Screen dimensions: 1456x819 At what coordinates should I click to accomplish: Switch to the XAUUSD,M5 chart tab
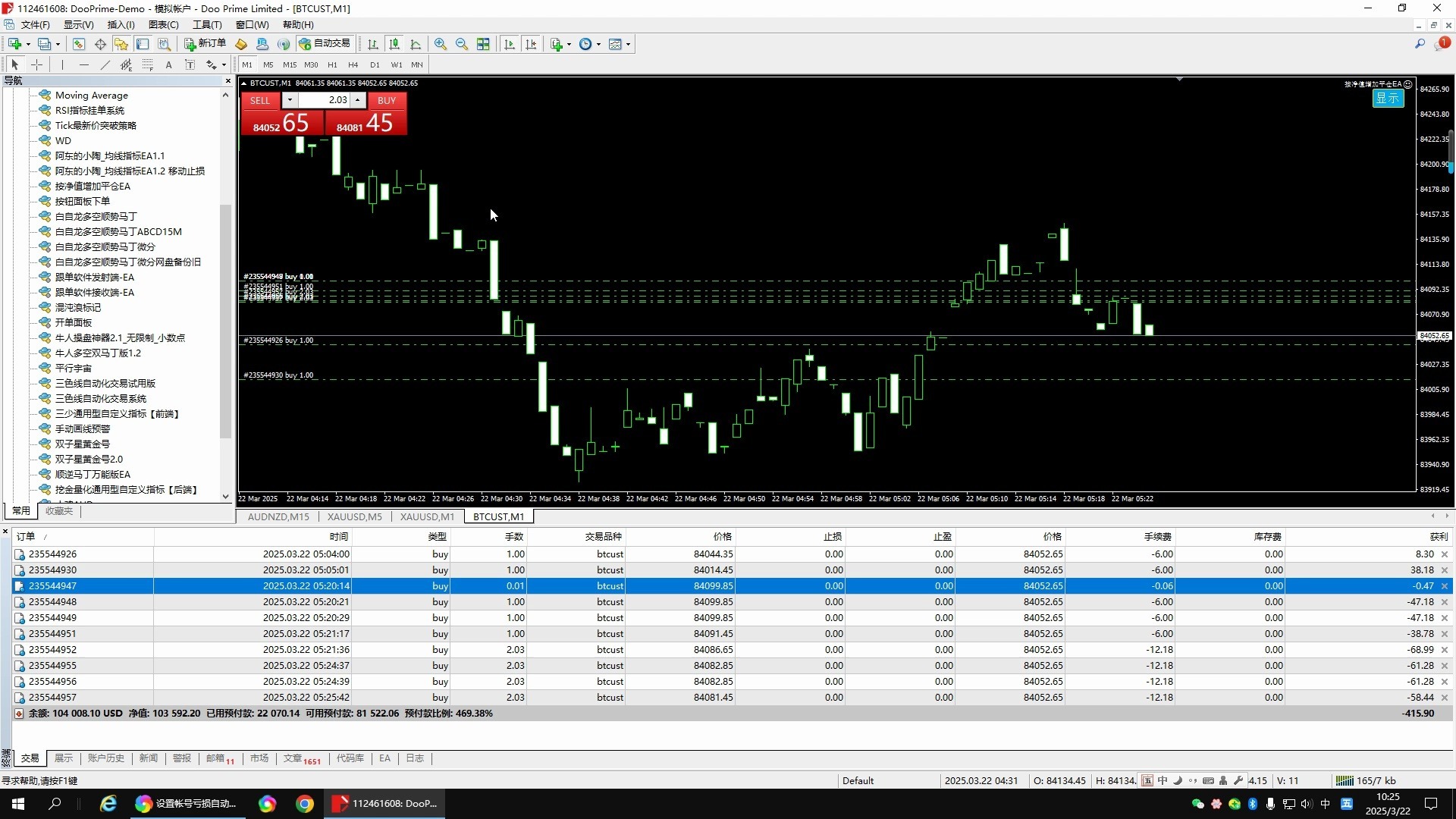point(354,516)
